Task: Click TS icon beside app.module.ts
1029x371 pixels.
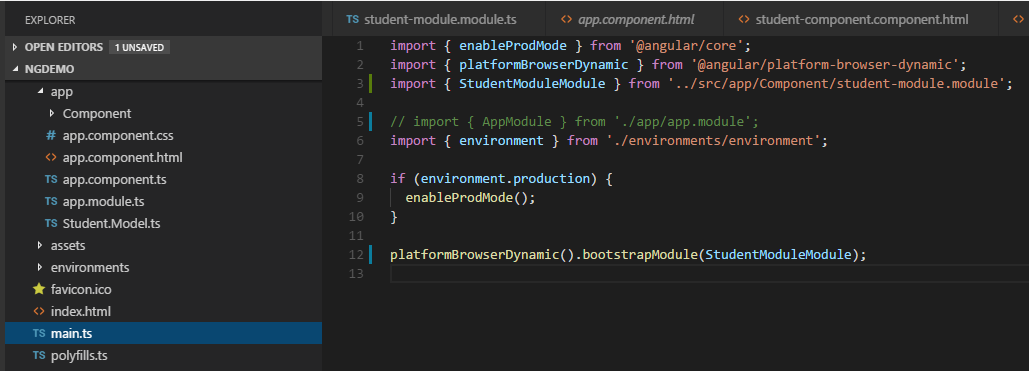Action: (x=51, y=201)
